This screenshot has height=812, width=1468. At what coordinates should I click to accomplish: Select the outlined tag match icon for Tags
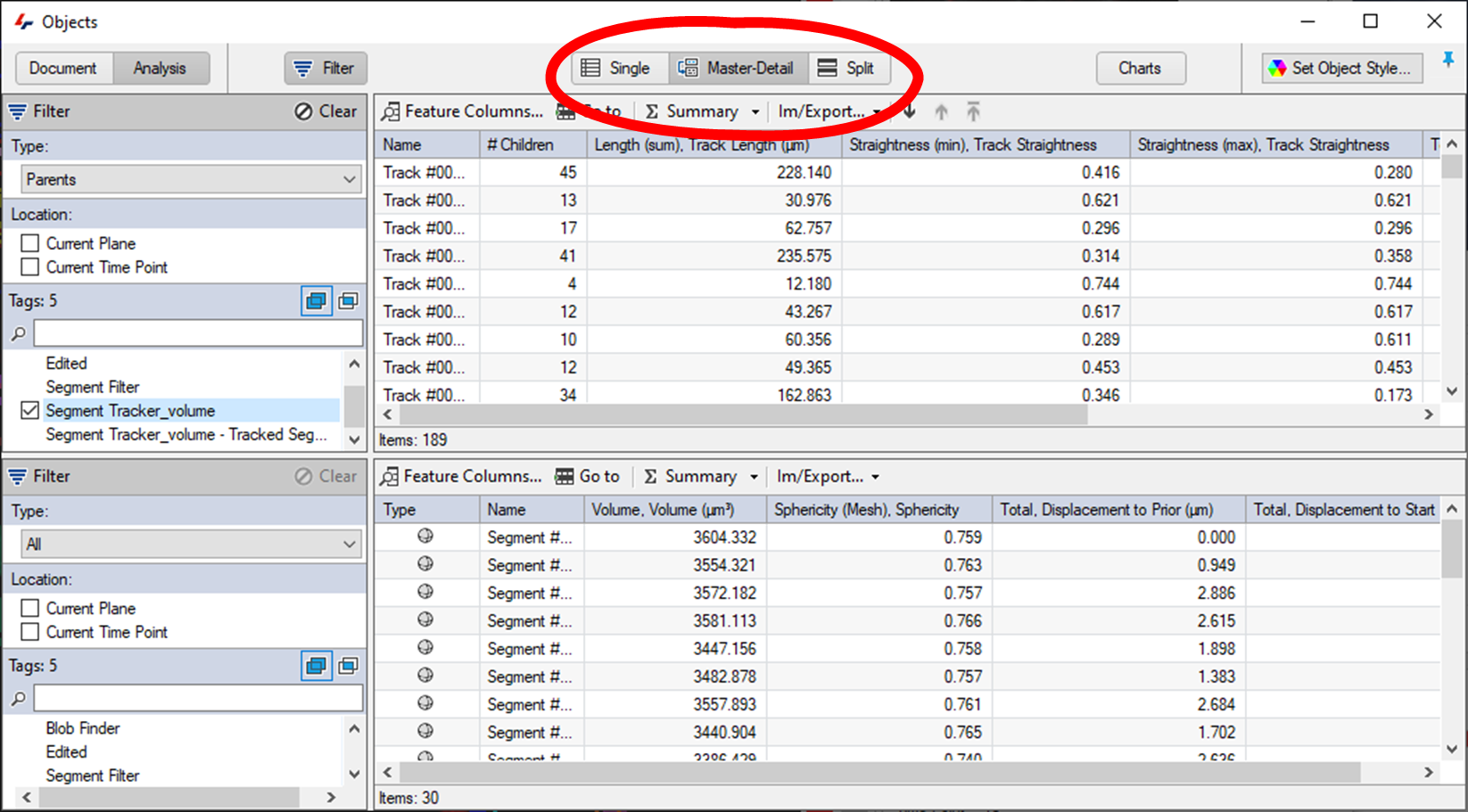348,300
